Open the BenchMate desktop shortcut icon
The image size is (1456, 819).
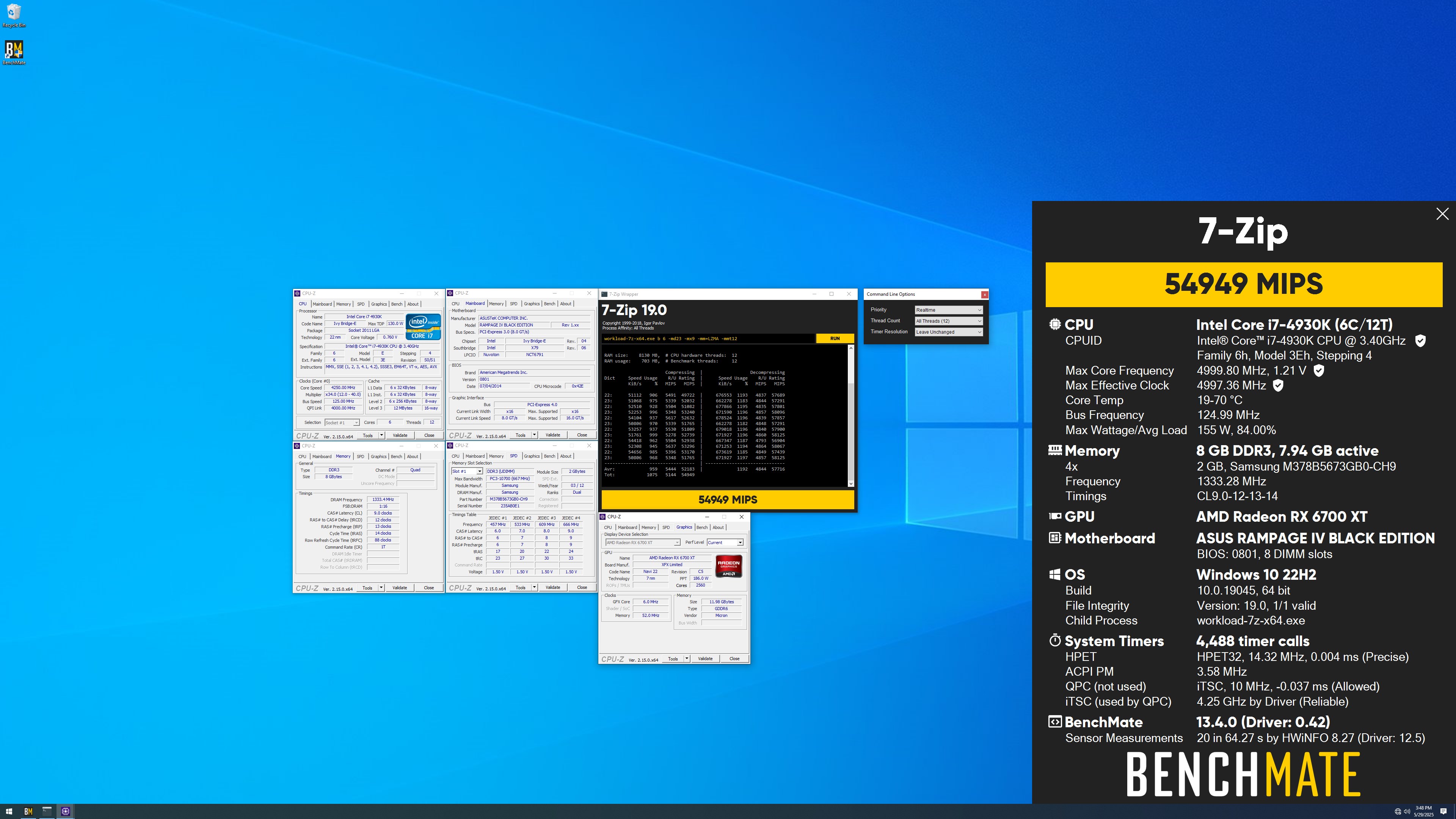pos(14,53)
